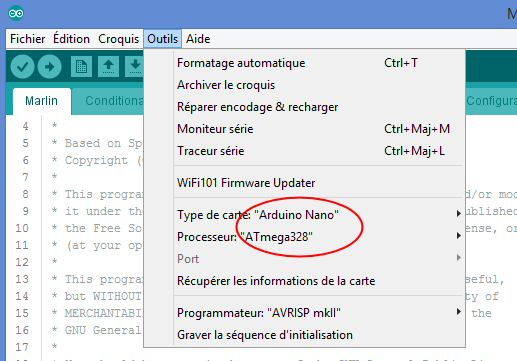Click code line 6 beginning Copyright
The height and width of the screenshot is (361, 517).
coord(96,160)
